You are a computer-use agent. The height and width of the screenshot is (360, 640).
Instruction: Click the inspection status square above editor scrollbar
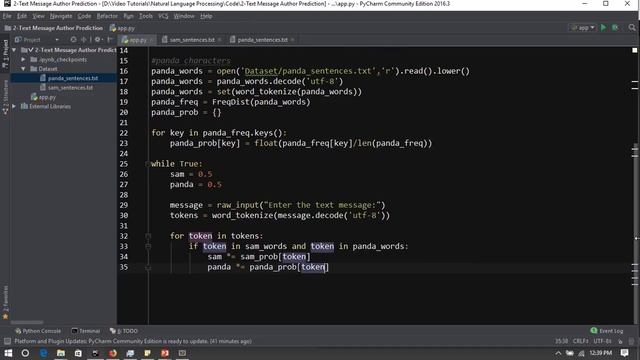click(634, 50)
